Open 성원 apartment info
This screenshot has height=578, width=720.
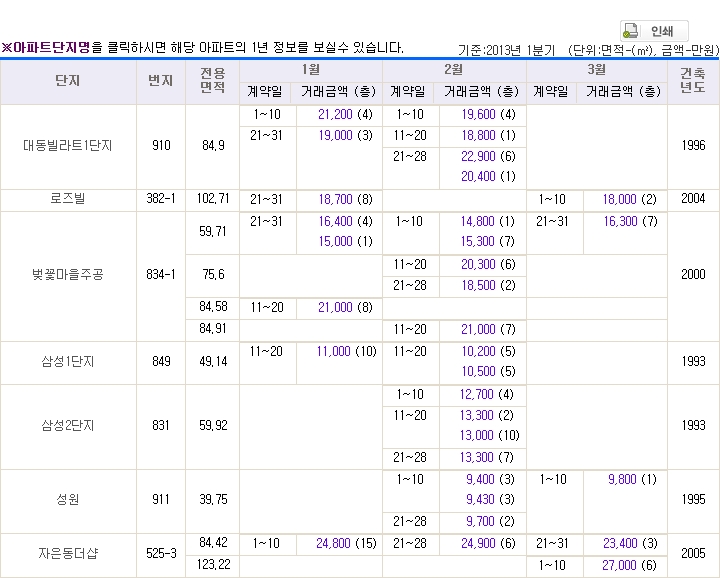(68, 499)
